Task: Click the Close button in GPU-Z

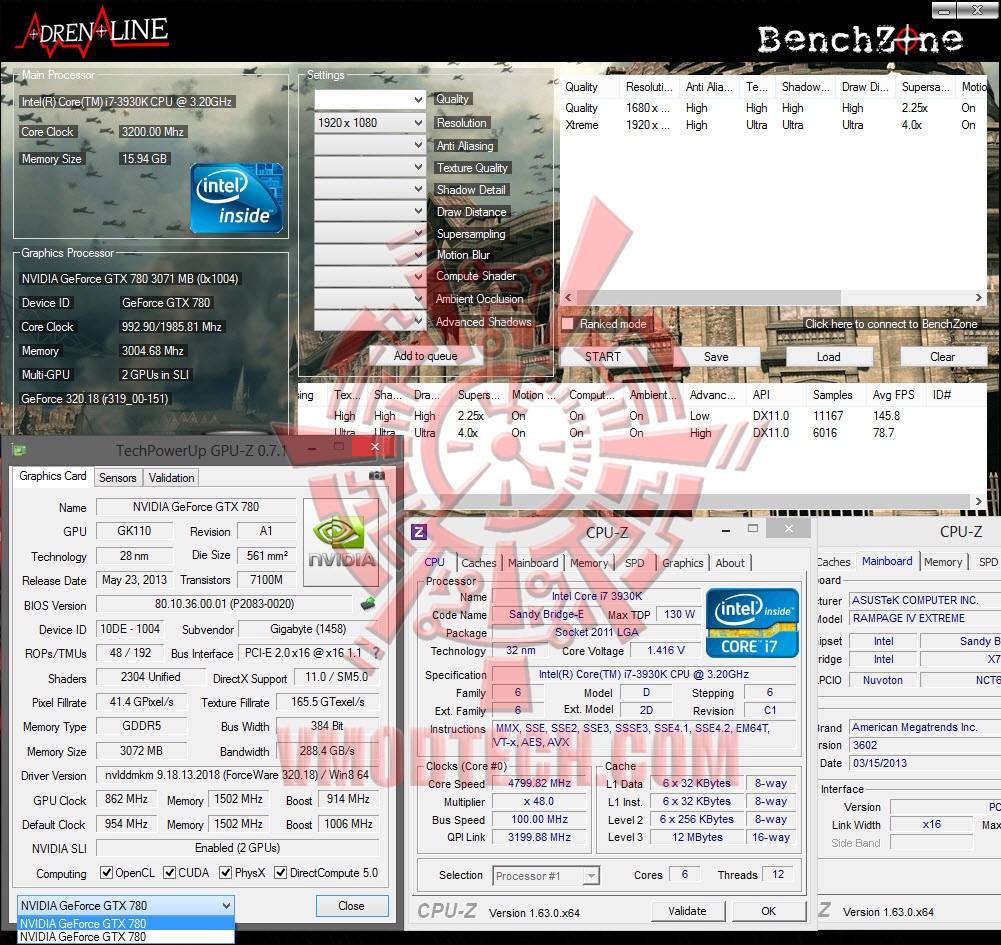Action: tap(351, 905)
